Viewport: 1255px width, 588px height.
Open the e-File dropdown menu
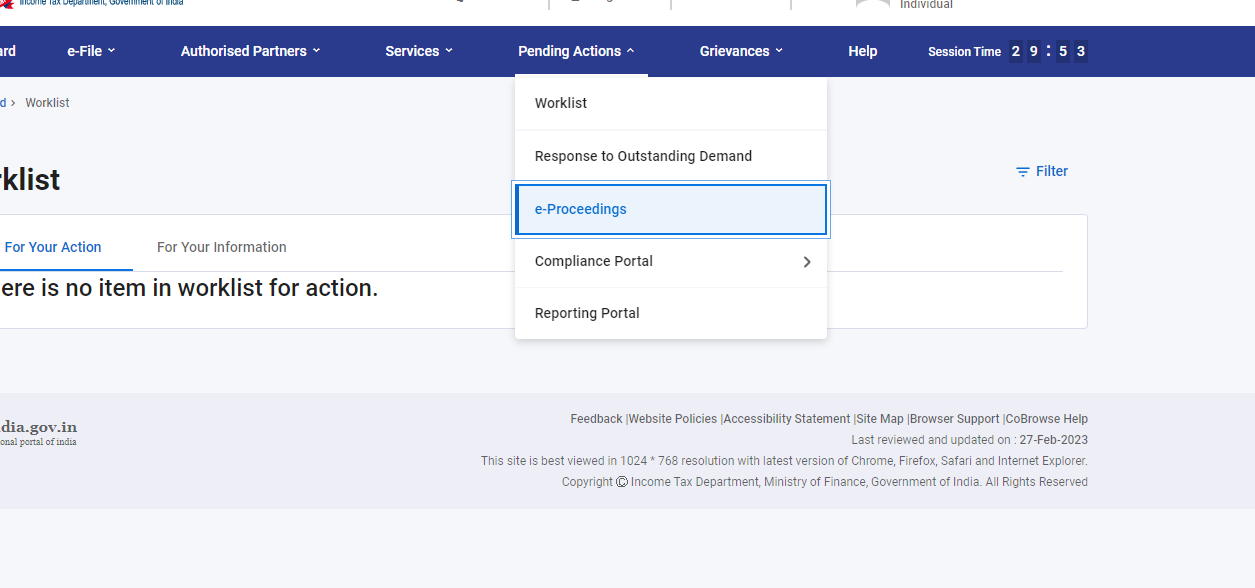pyautogui.click(x=91, y=51)
